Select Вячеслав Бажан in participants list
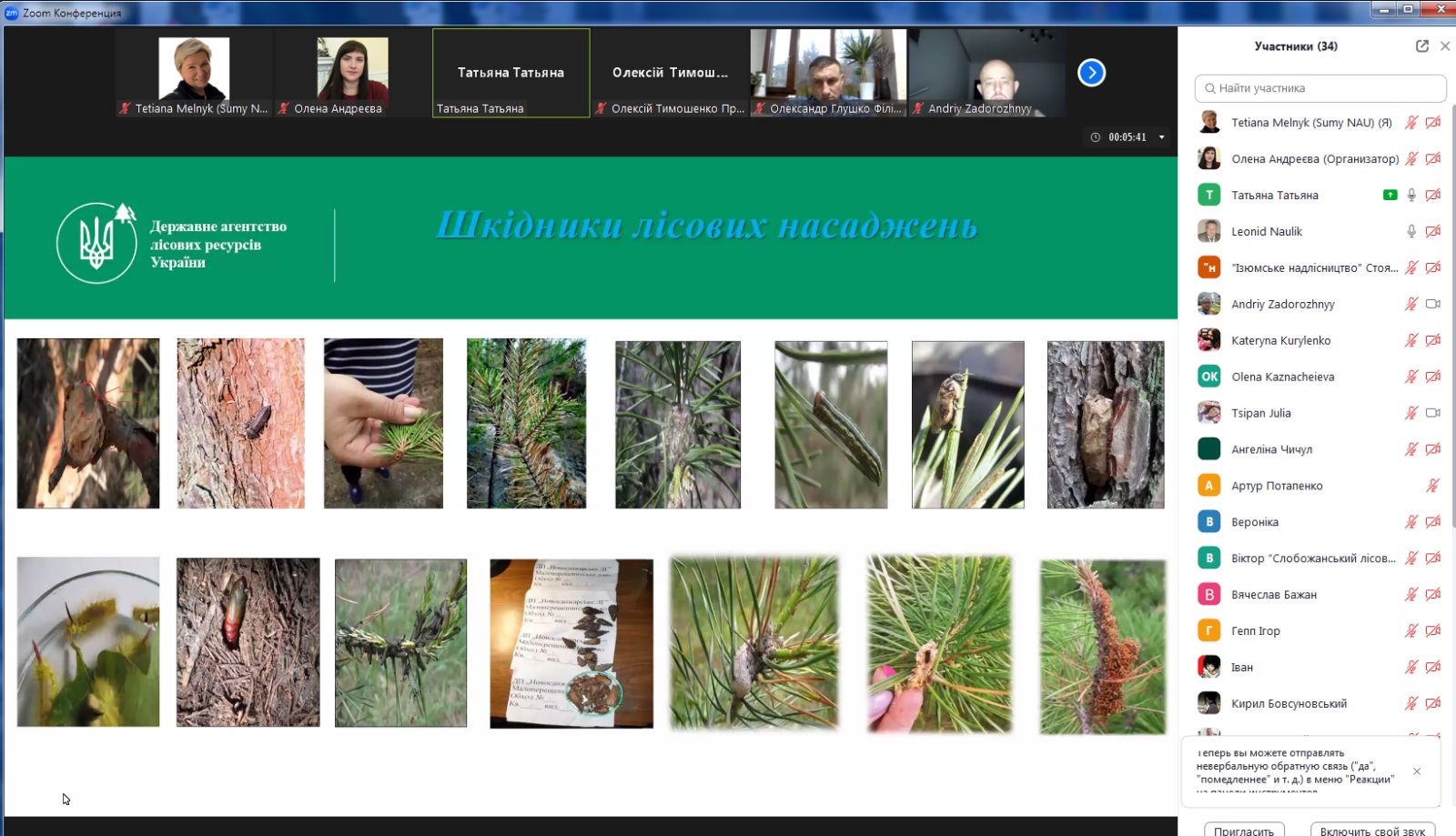The image size is (1456, 836). coord(1274,595)
